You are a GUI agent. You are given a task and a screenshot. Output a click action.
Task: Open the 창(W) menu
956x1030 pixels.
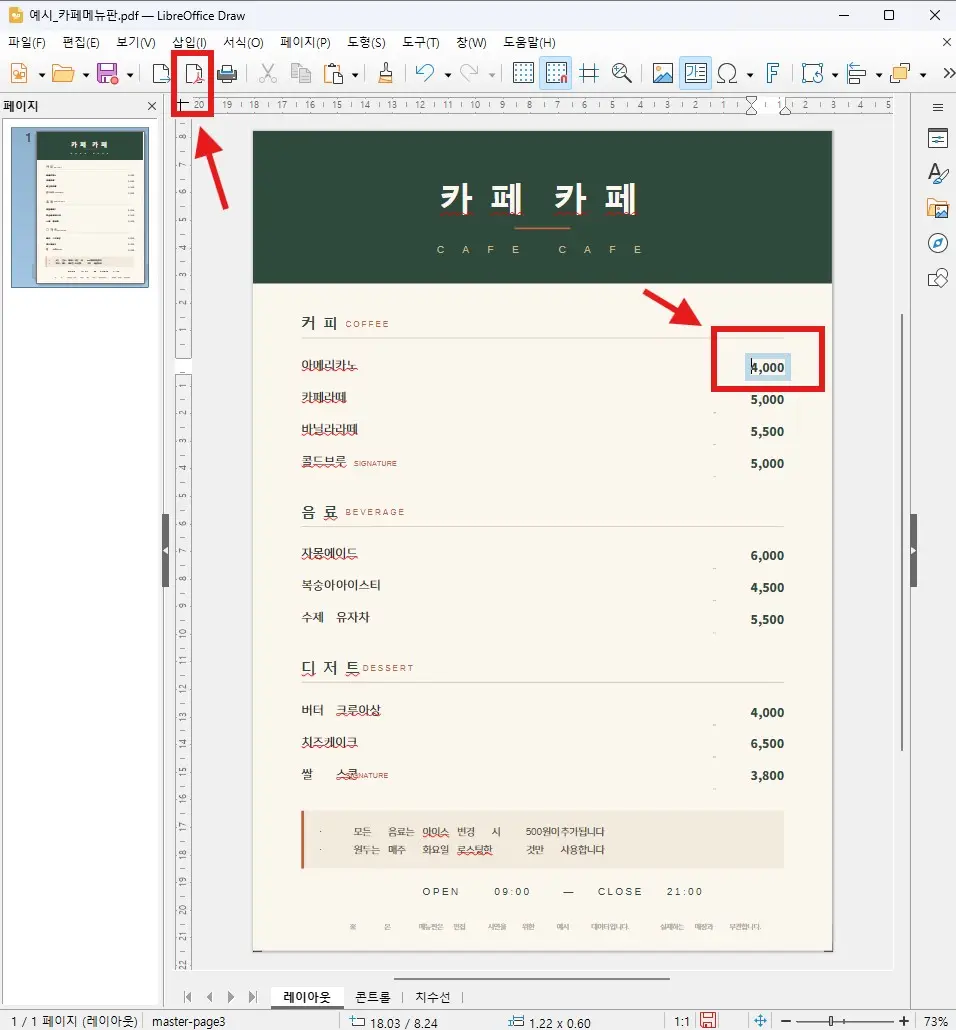click(x=471, y=43)
